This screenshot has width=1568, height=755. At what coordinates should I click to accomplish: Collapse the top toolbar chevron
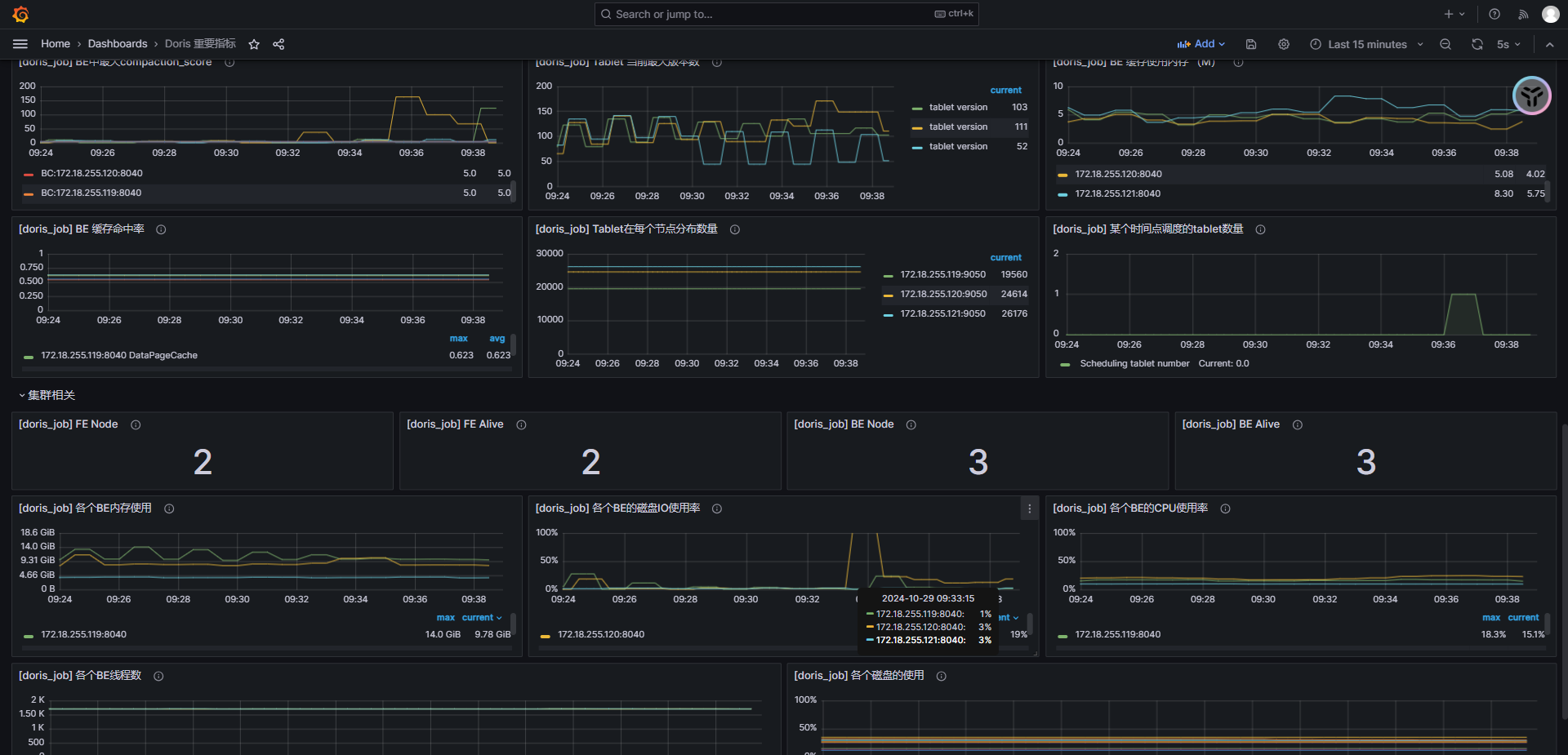pos(1550,44)
